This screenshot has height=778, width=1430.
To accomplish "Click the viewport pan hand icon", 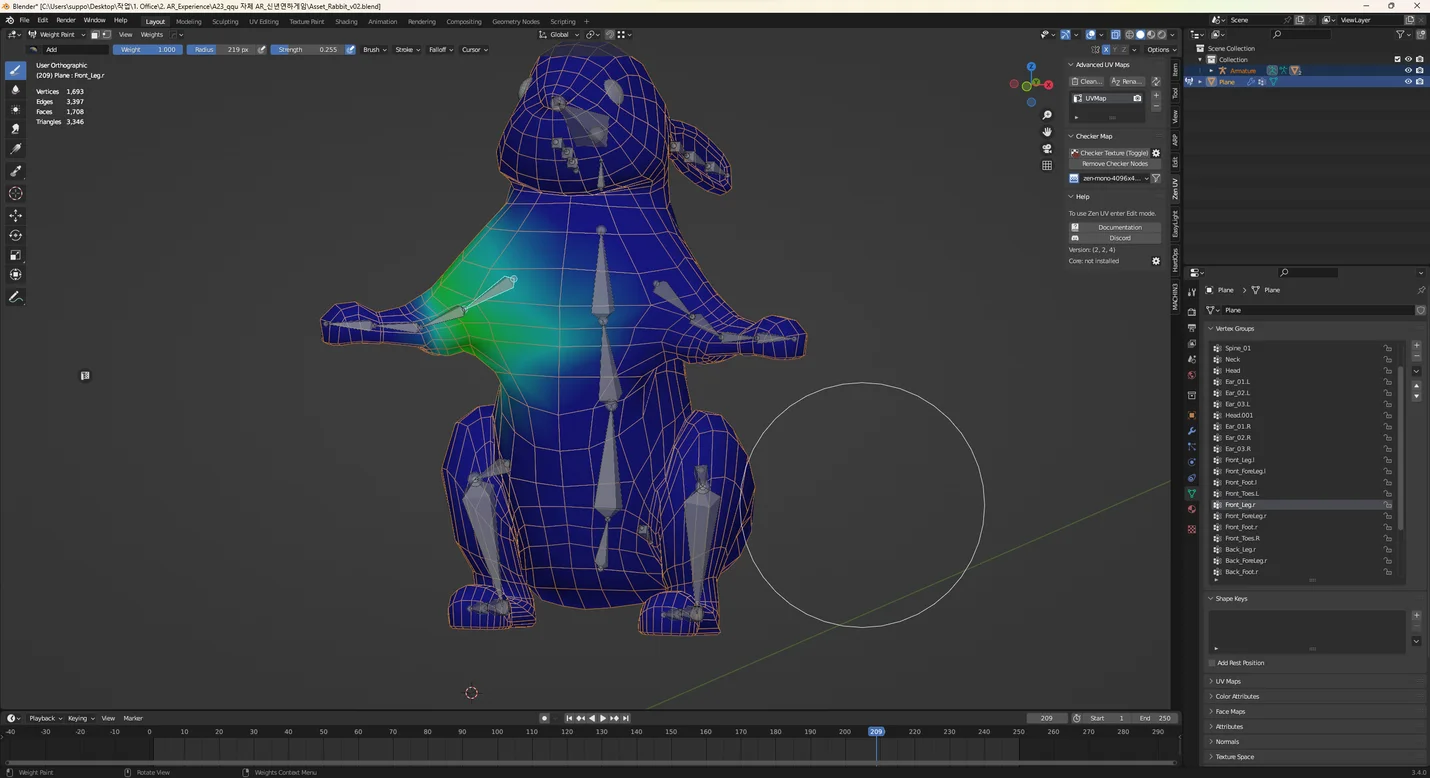I will 1047,132.
